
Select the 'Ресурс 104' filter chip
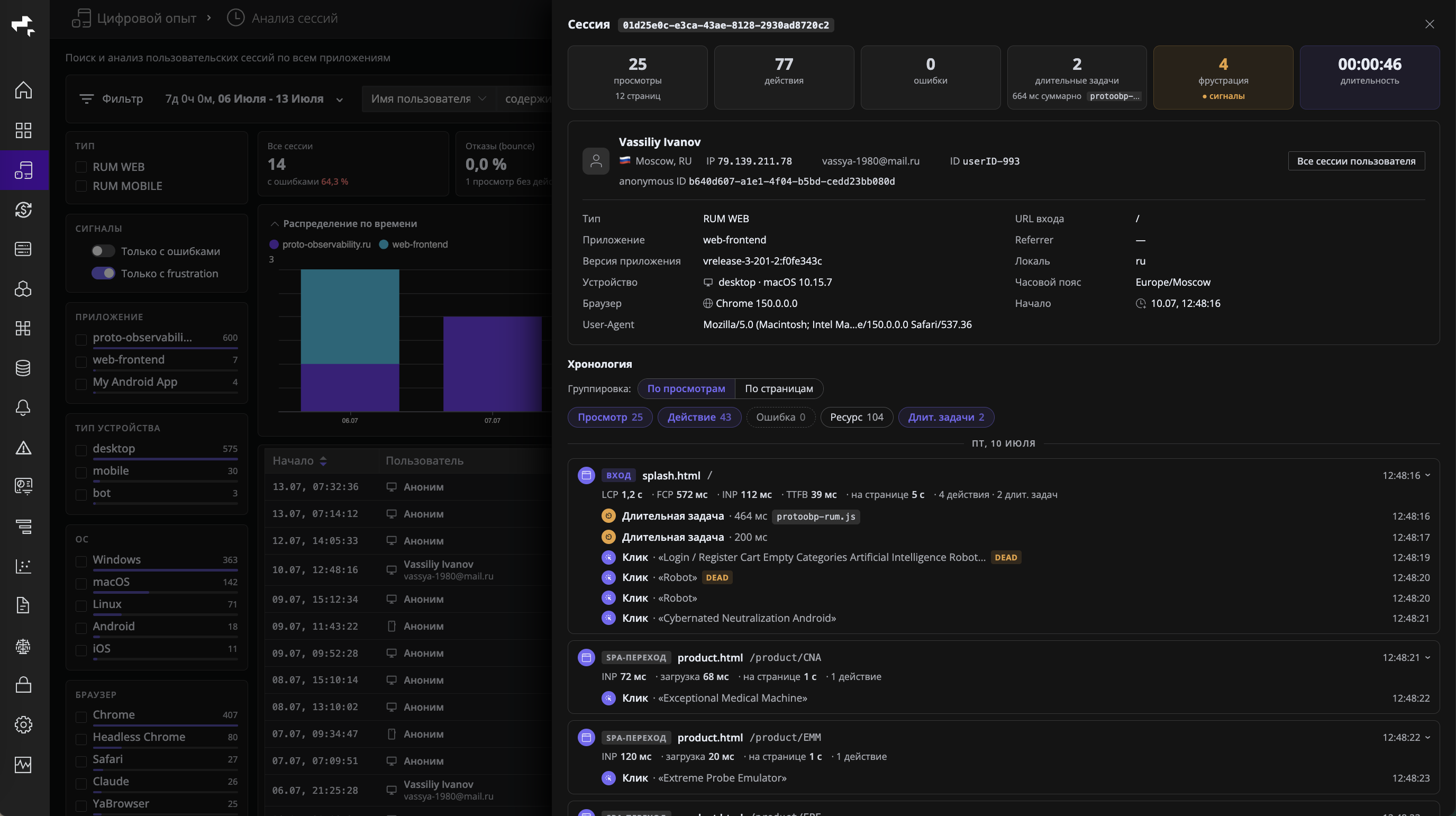(856, 418)
